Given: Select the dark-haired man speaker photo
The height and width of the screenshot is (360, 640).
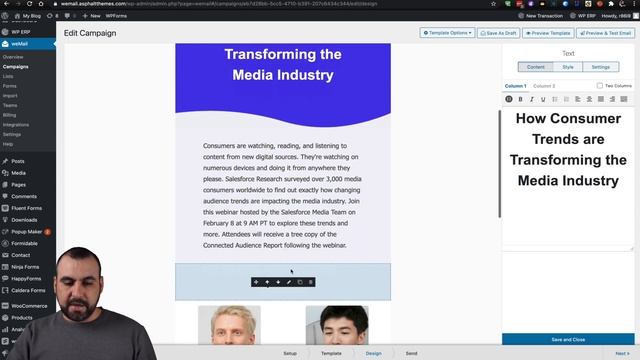Looking at the screenshot, I should pos(337,325).
